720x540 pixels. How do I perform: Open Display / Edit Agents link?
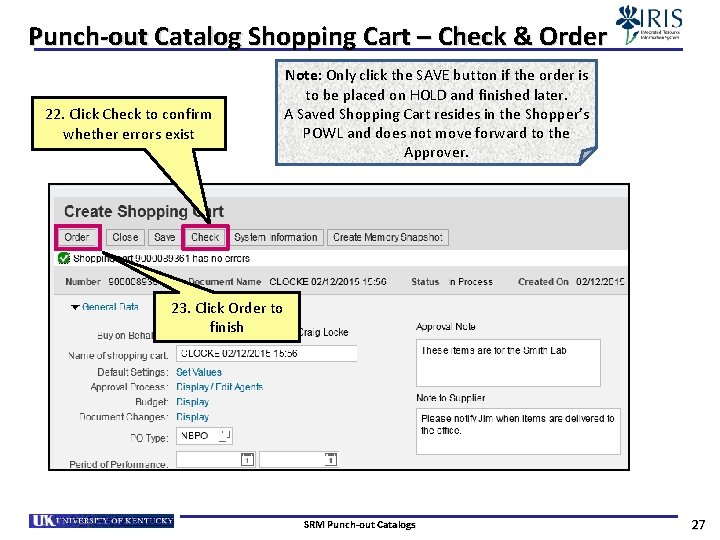click(x=219, y=387)
